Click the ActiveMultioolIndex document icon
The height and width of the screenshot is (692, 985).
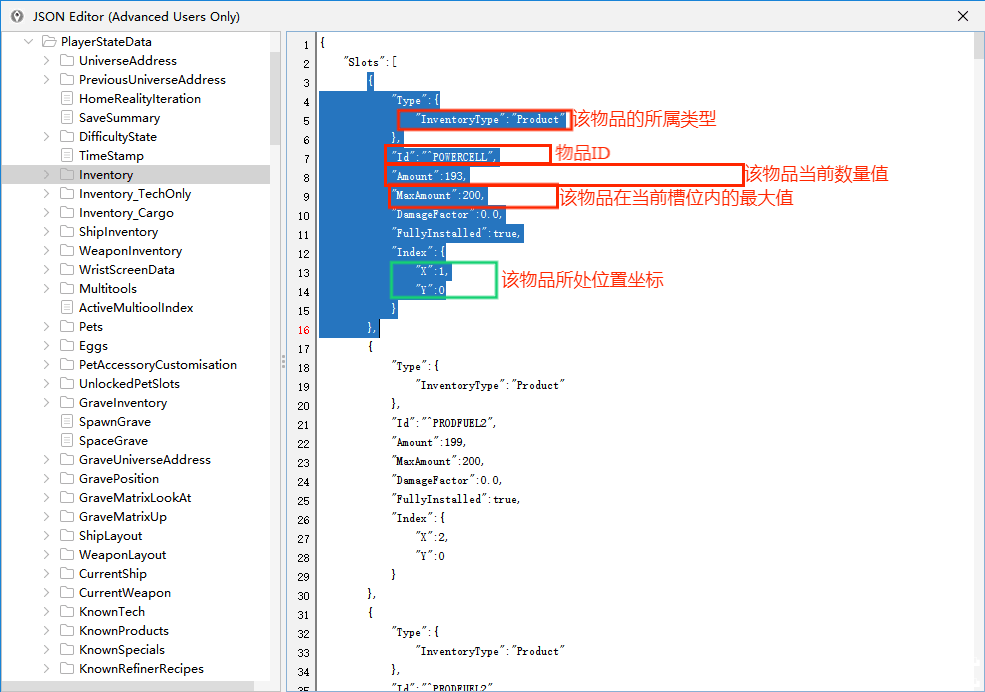pyautogui.click(x=67, y=308)
